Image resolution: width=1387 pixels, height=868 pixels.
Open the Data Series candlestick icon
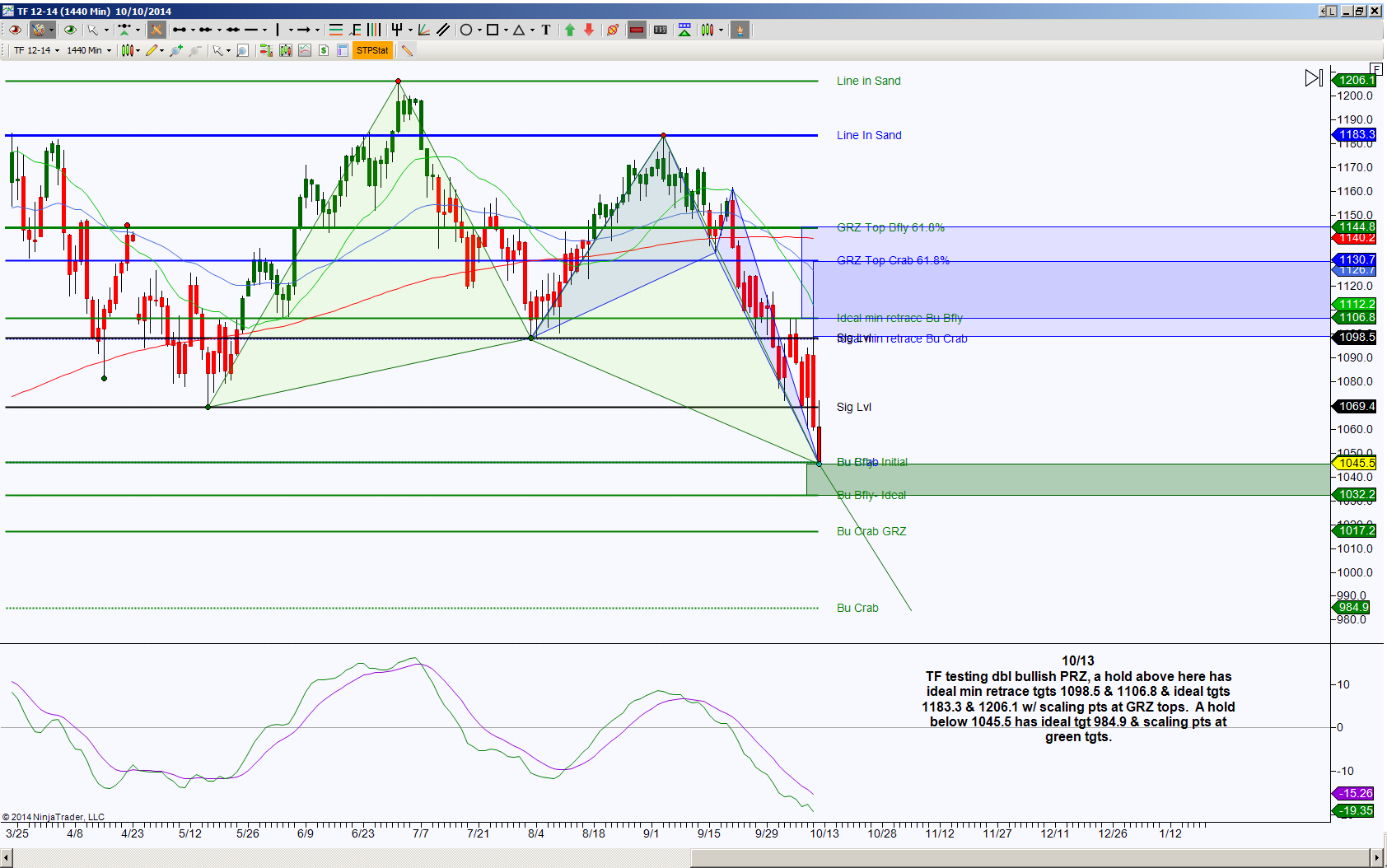(x=285, y=50)
